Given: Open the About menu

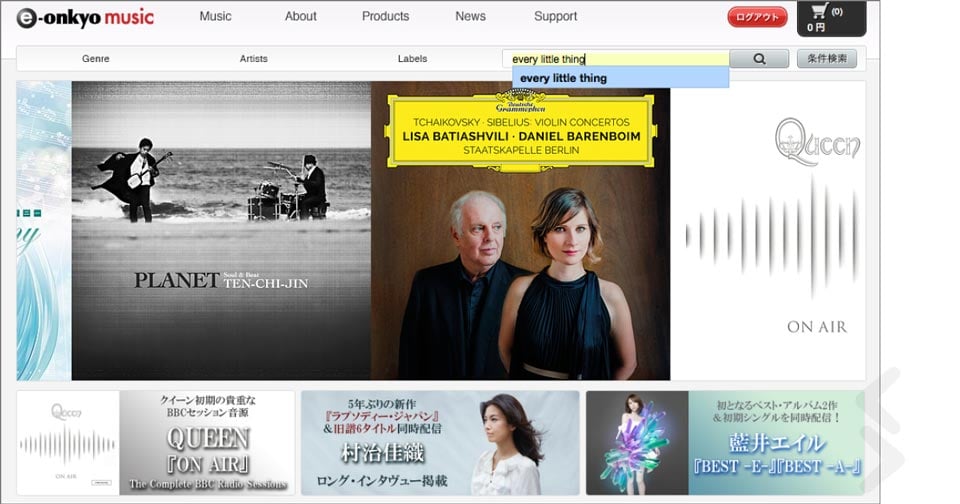Looking at the screenshot, I should click(301, 17).
